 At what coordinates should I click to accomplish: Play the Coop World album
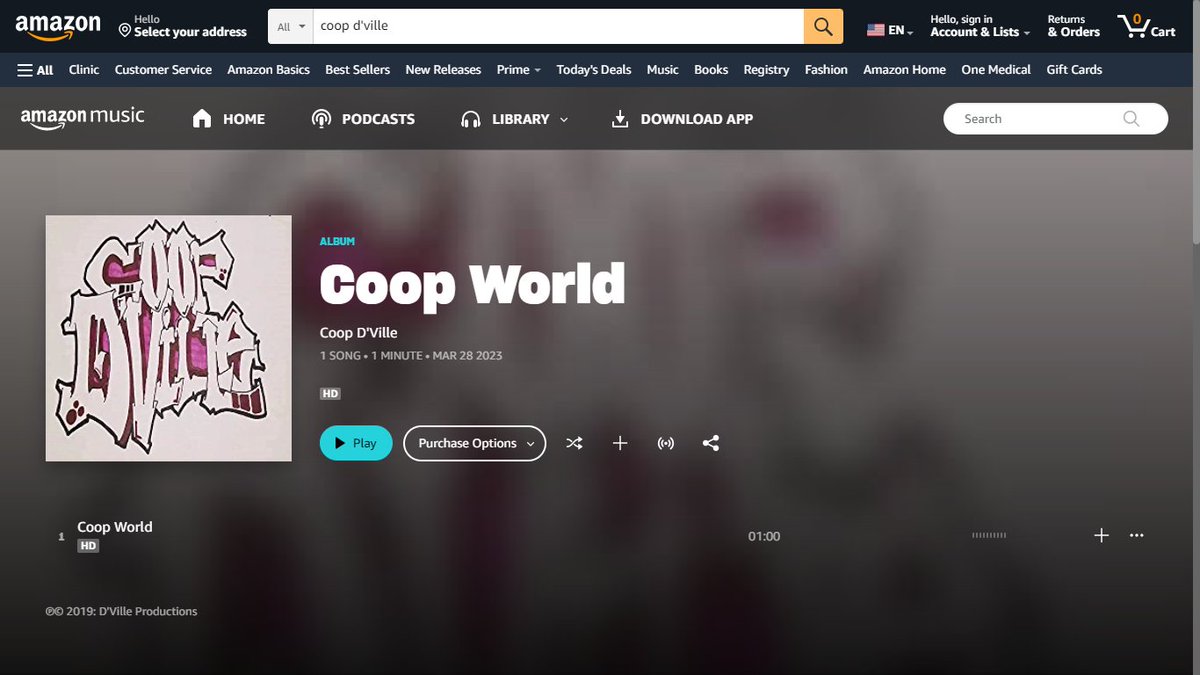(x=356, y=443)
